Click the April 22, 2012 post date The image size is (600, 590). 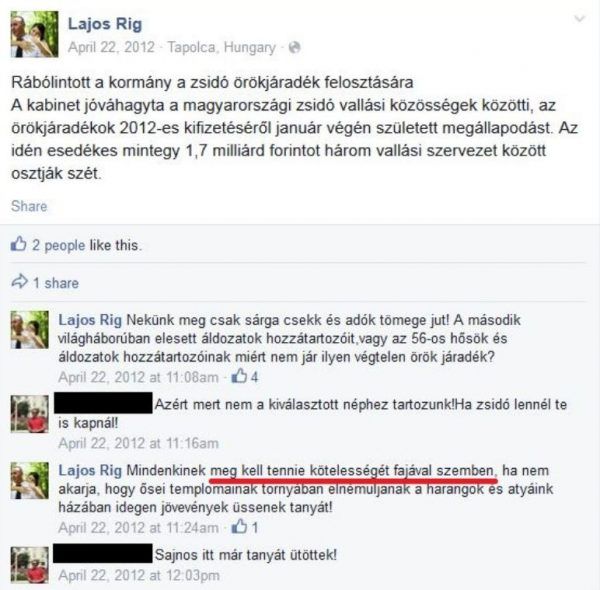(x=111, y=47)
